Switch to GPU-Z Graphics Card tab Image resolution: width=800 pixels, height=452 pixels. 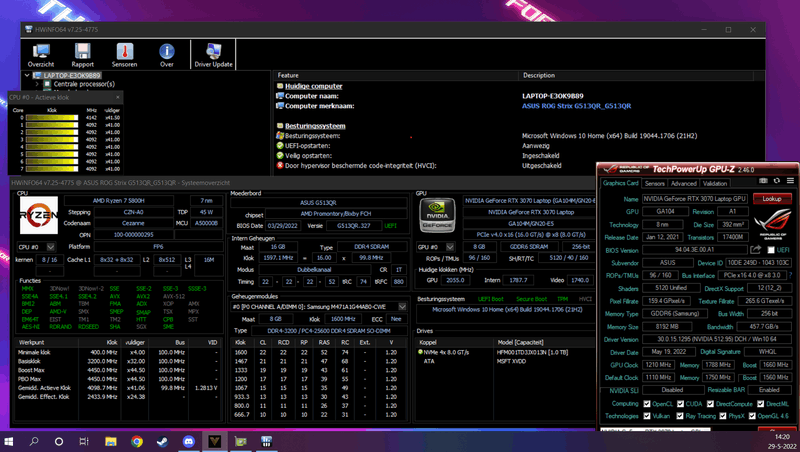[x=620, y=183]
